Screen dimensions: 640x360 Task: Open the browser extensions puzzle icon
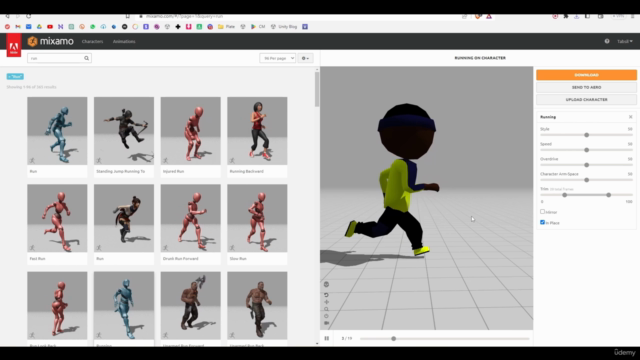coord(566,16)
